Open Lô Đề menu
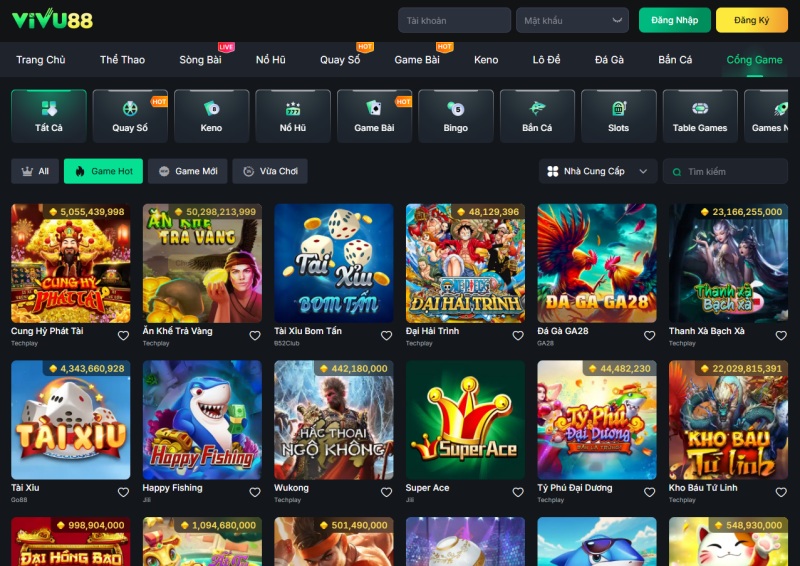The height and width of the screenshot is (566, 800). click(546, 60)
